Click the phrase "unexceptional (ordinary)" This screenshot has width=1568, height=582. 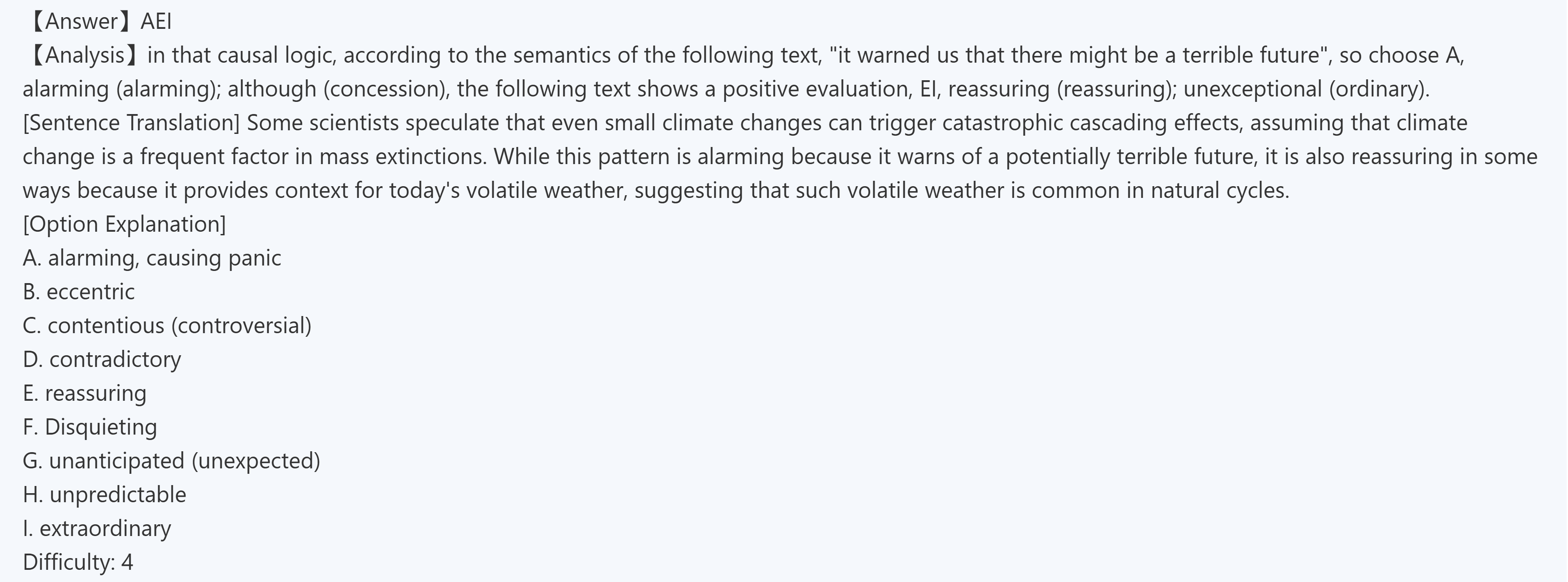(x=1305, y=90)
